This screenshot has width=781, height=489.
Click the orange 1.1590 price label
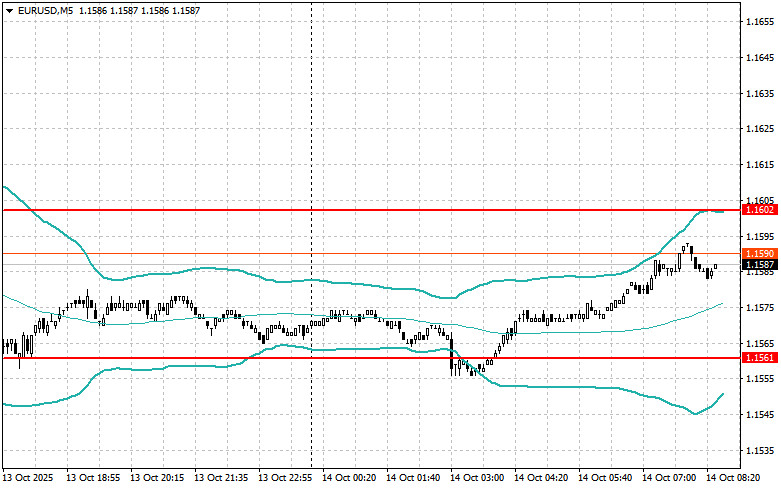click(x=760, y=253)
